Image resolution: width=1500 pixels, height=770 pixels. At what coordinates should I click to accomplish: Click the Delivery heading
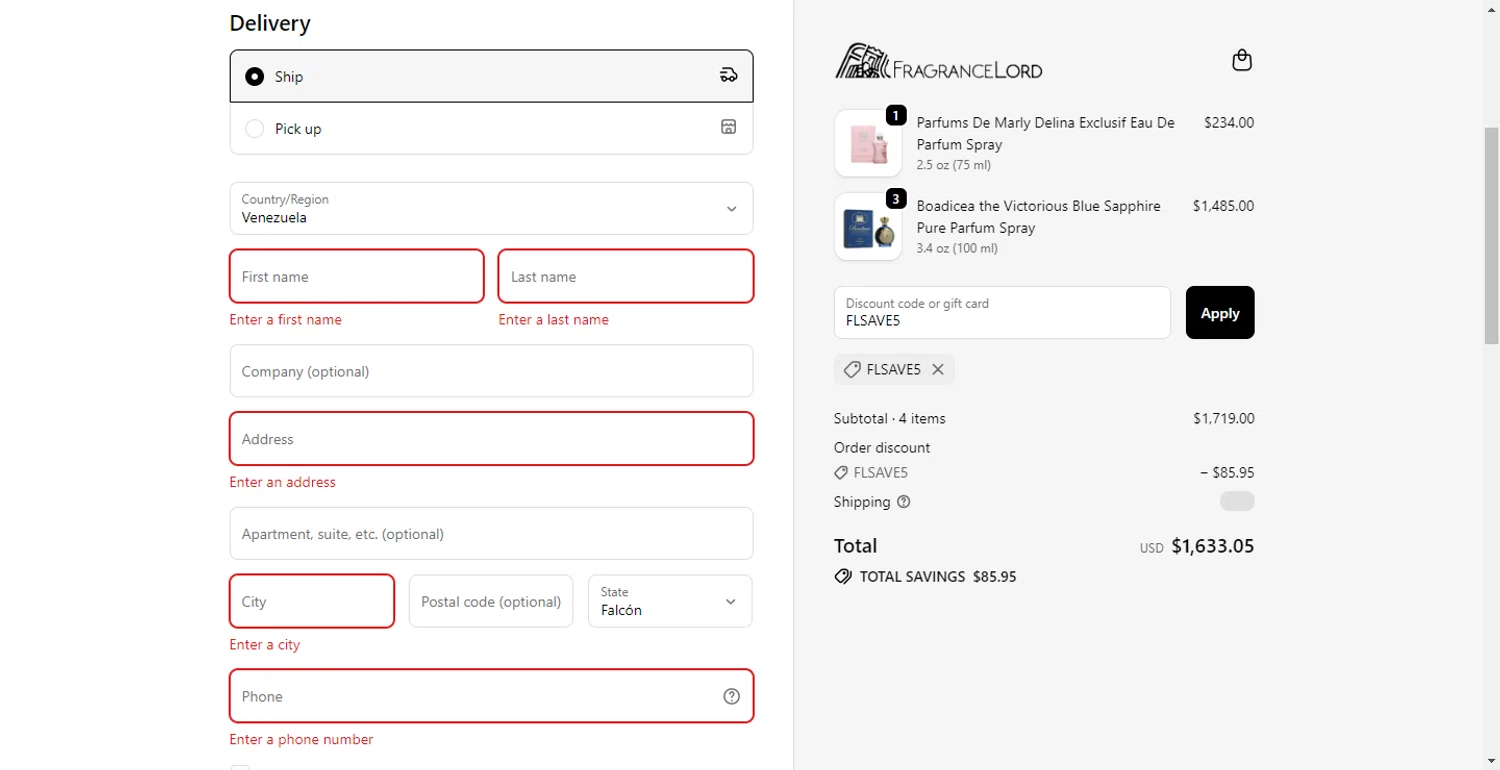(270, 23)
